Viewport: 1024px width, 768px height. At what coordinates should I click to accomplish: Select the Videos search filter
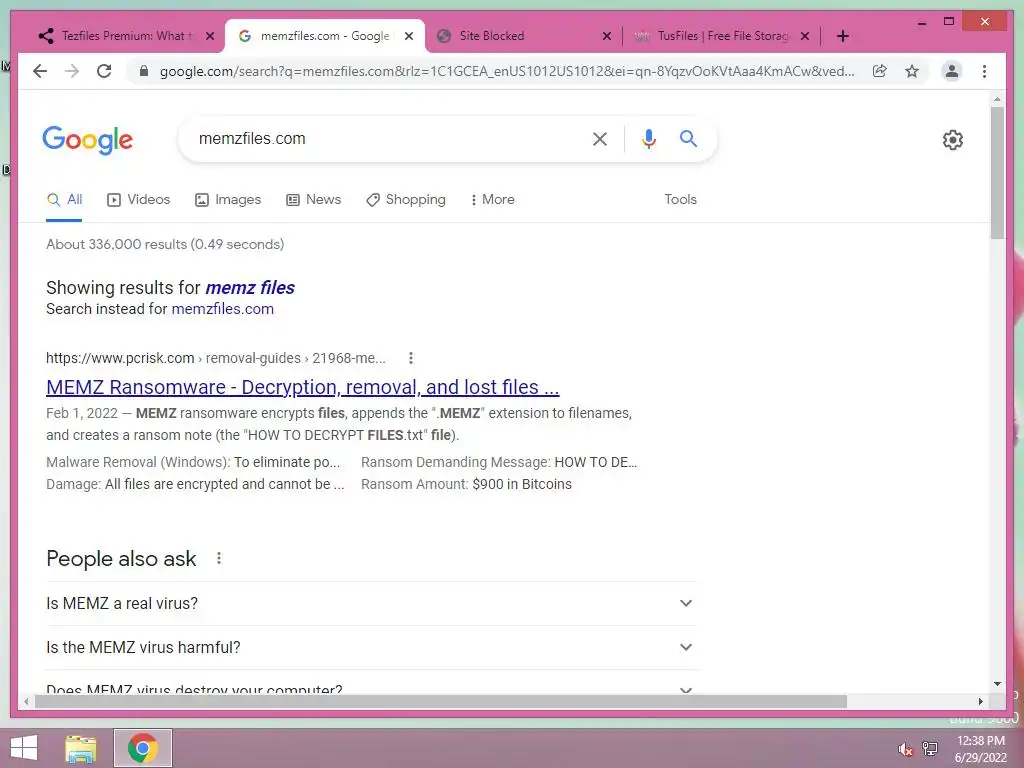138,199
